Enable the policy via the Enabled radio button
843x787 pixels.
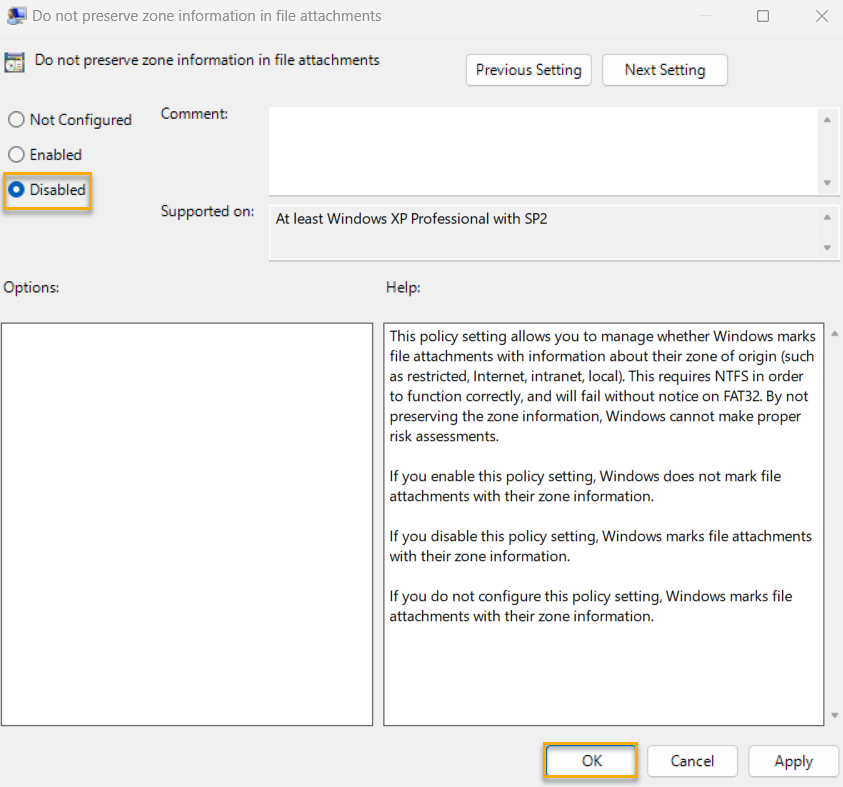tap(16, 154)
